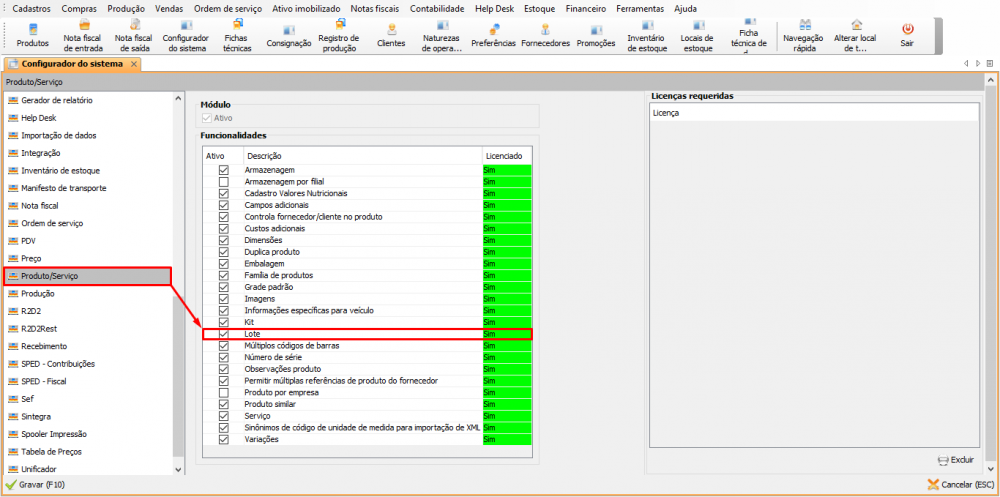Viewport: 1000px width, 497px height.
Task: Open Fichas técnicas from the toolbar
Action: point(237,35)
